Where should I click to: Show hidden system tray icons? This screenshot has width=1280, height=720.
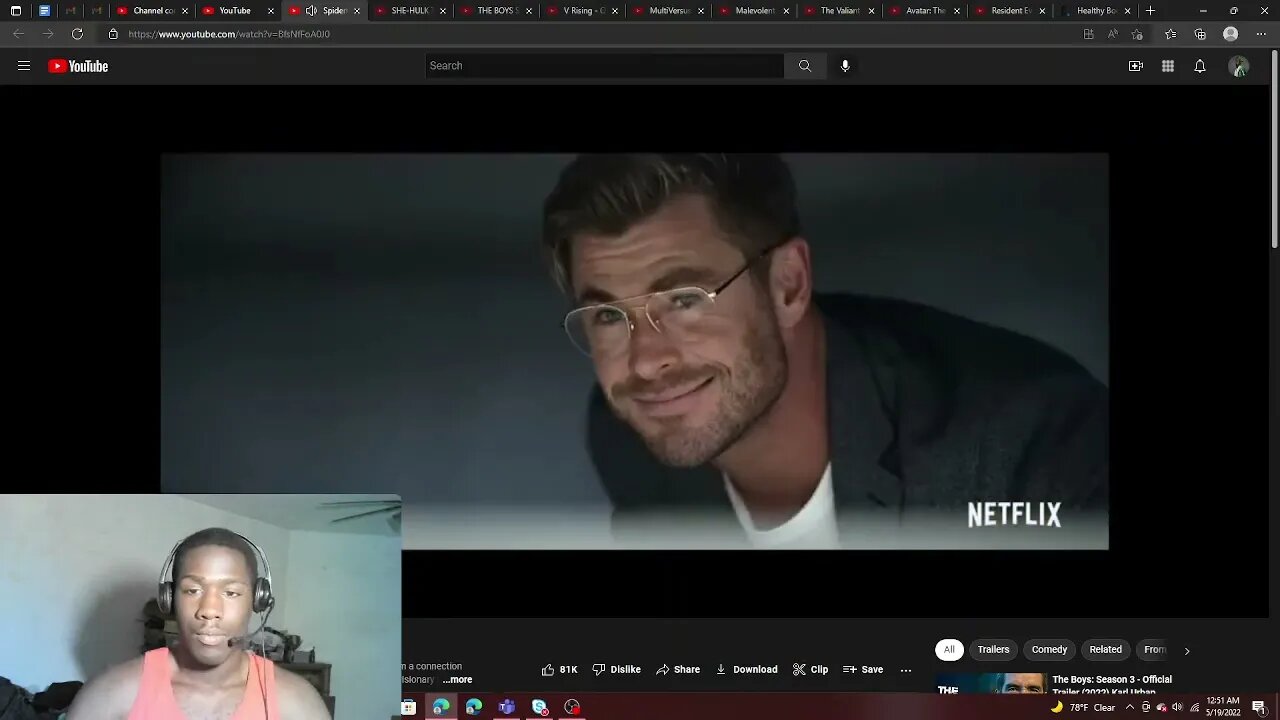(x=1129, y=707)
